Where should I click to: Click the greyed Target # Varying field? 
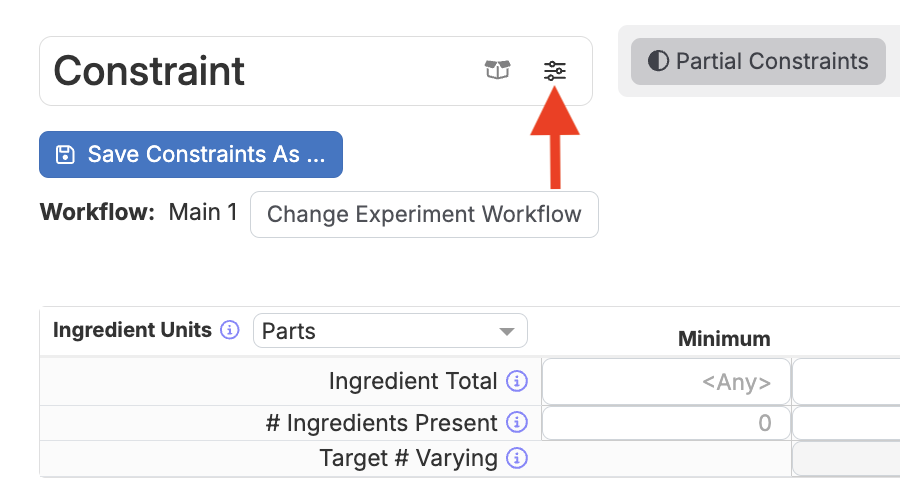tap(846, 459)
